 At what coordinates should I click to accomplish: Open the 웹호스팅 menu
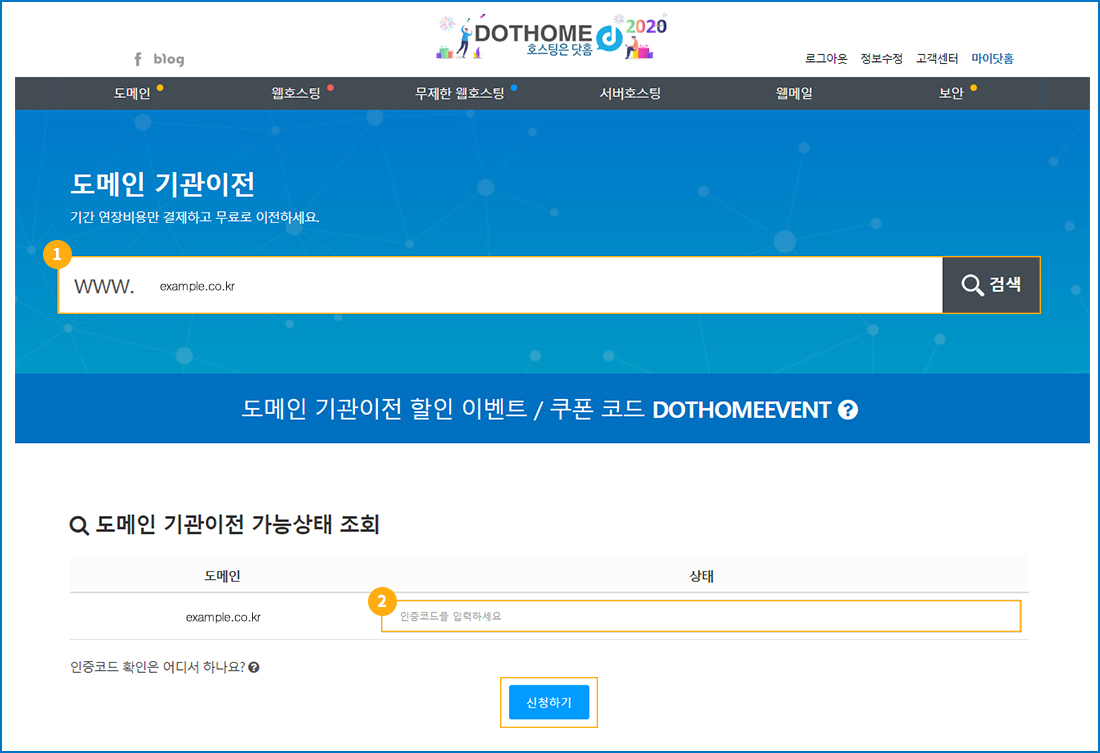click(295, 93)
